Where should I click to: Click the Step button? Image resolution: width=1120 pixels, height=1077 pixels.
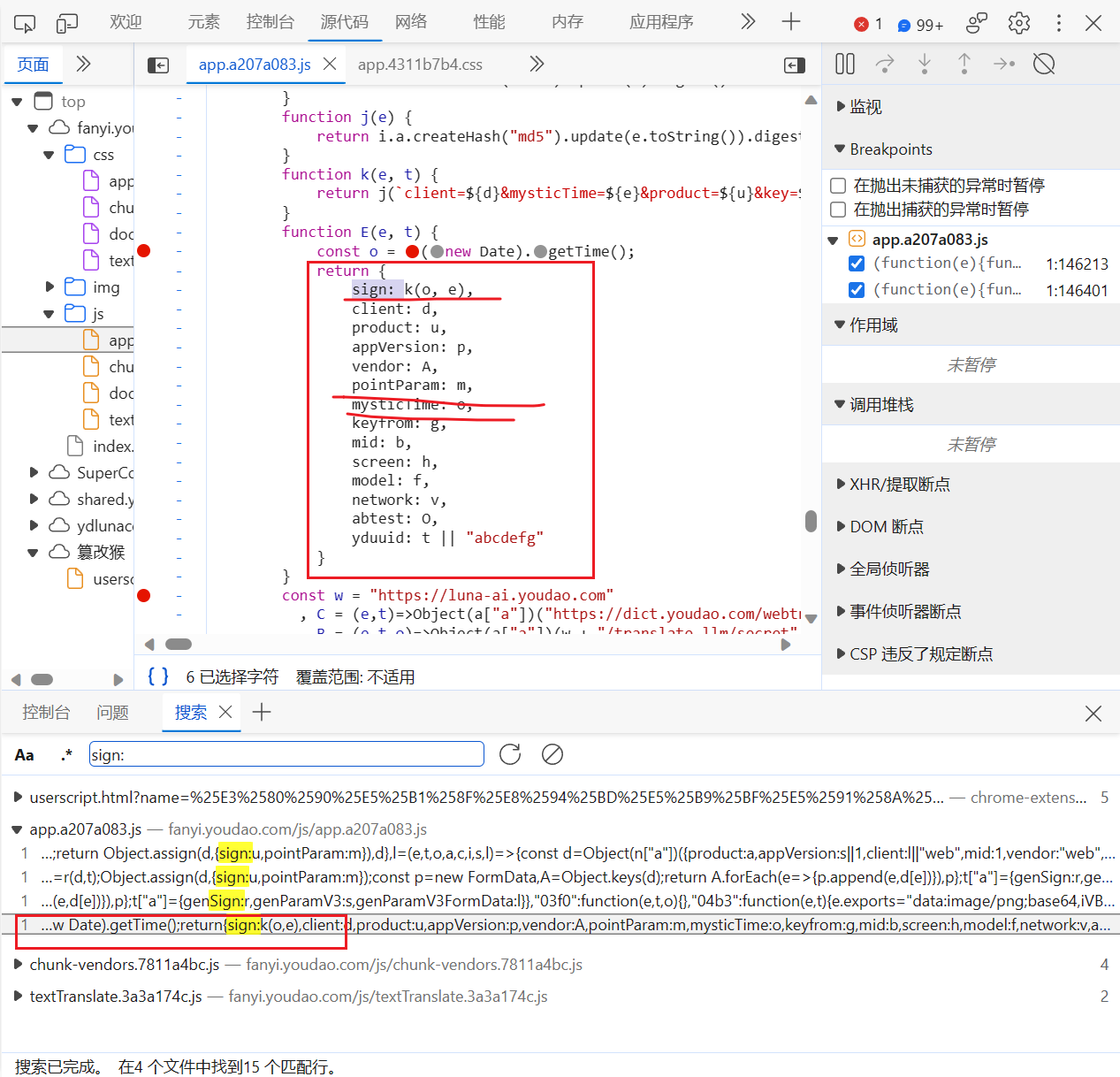[x=1004, y=64]
